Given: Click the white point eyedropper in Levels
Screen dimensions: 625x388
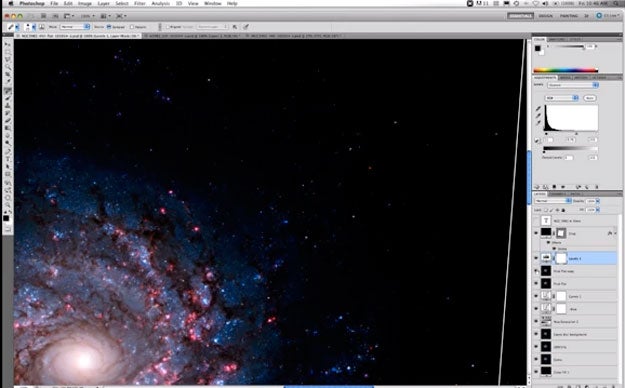Looking at the screenshot, I should point(538,123).
